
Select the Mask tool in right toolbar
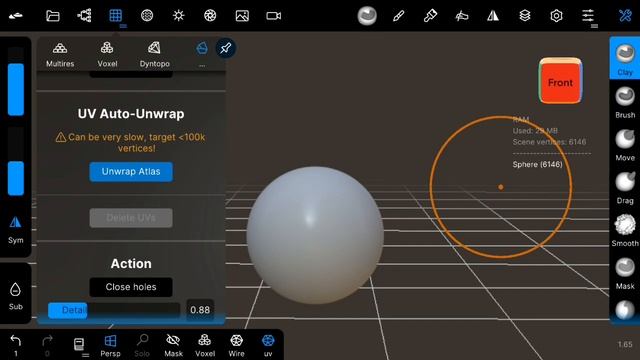pyautogui.click(x=625, y=273)
